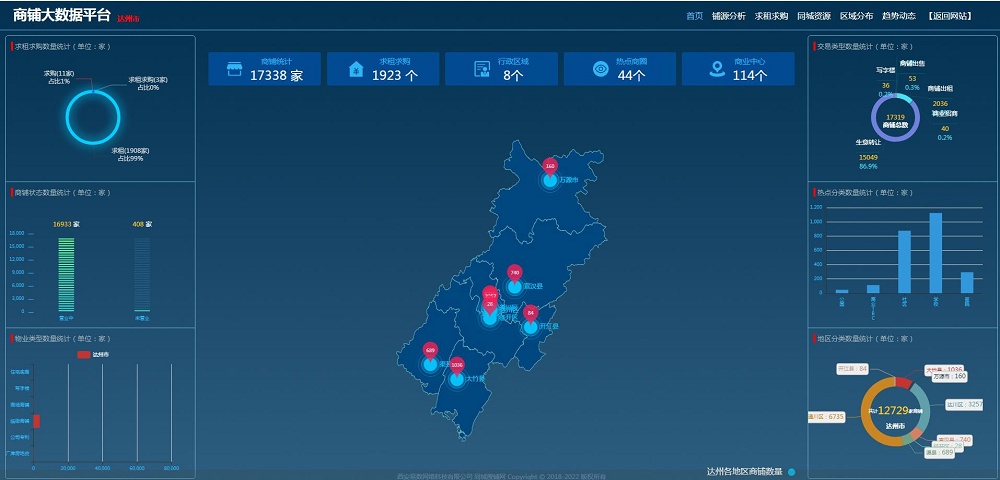Open the 同城资源 nav tab

[x=814, y=16]
